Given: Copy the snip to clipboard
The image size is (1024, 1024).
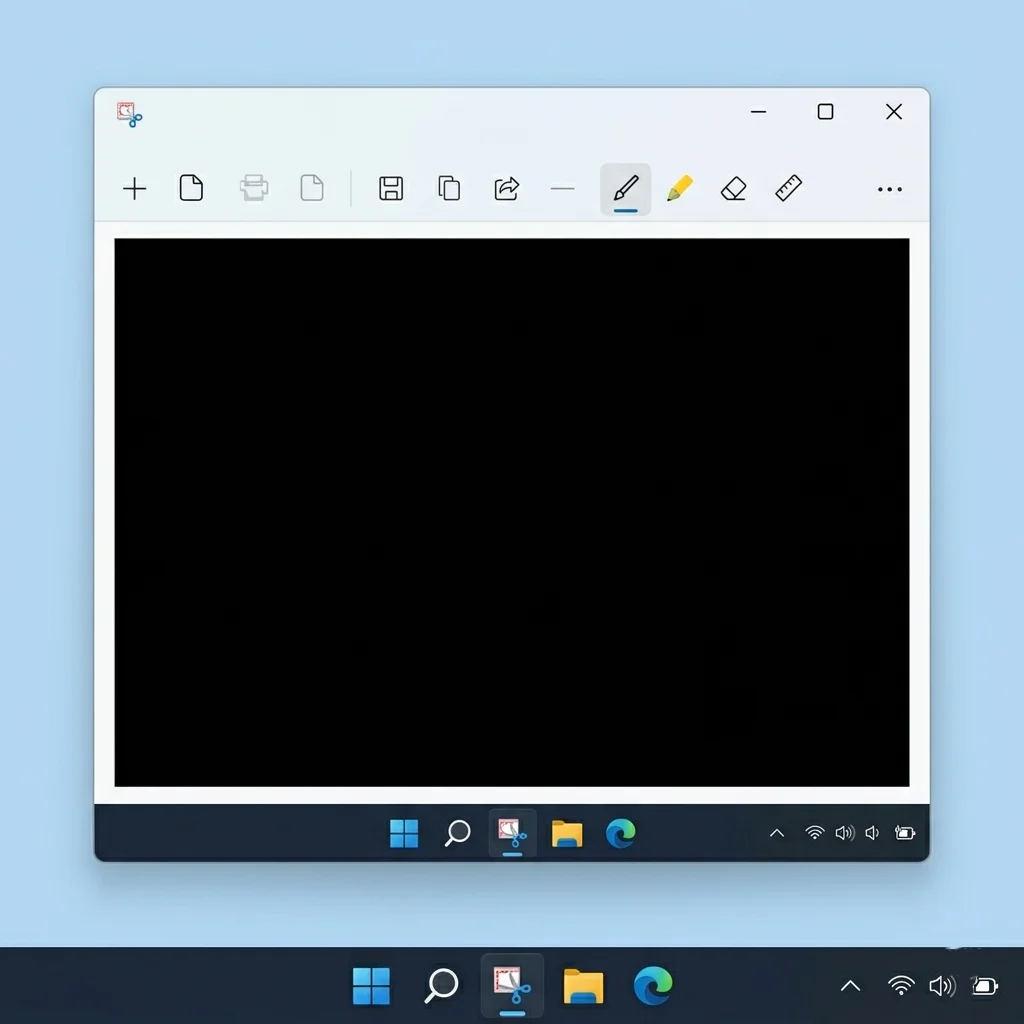Looking at the screenshot, I should [448, 189].
